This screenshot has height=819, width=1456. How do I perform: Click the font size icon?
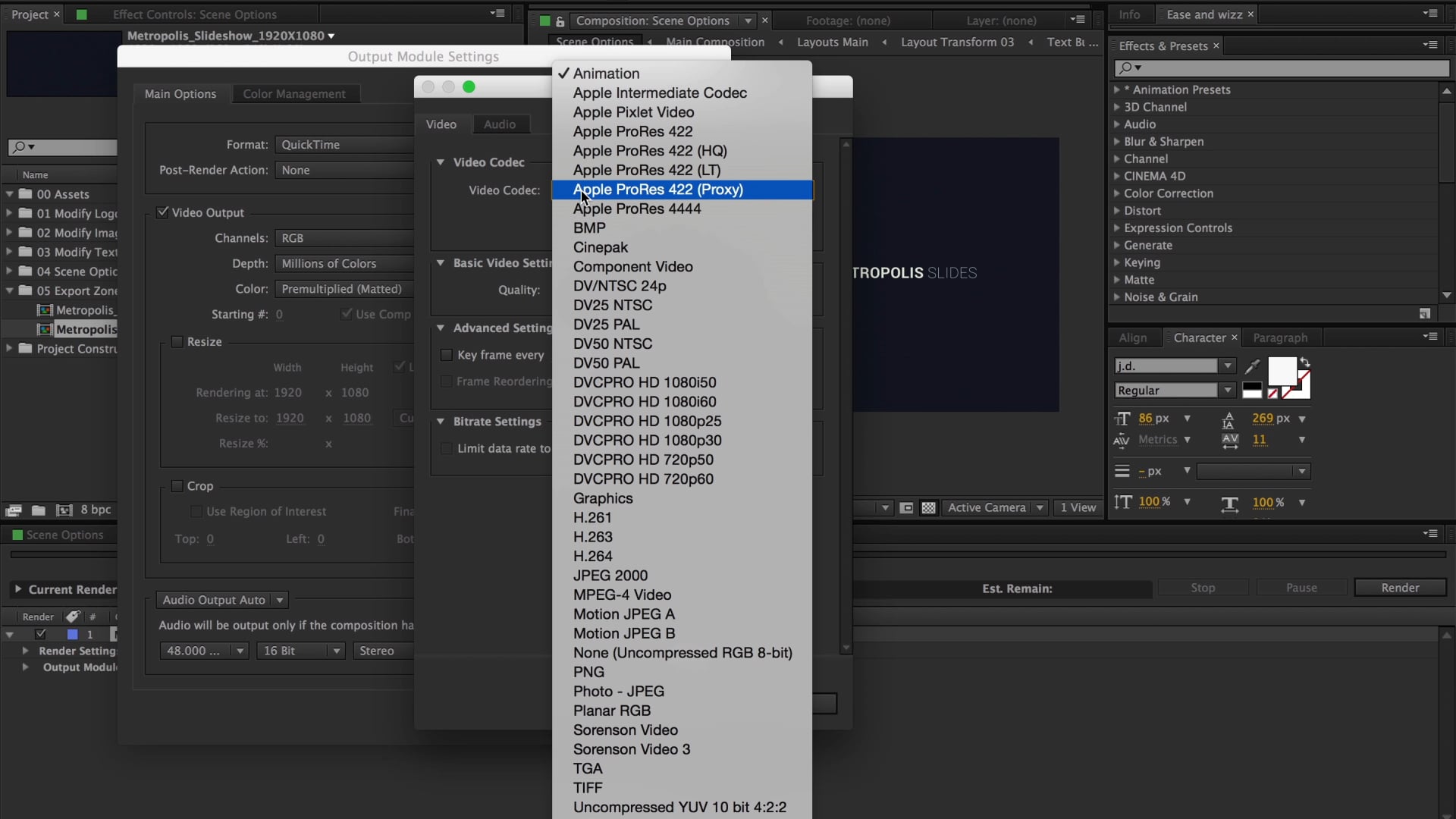pos(1122,419)
